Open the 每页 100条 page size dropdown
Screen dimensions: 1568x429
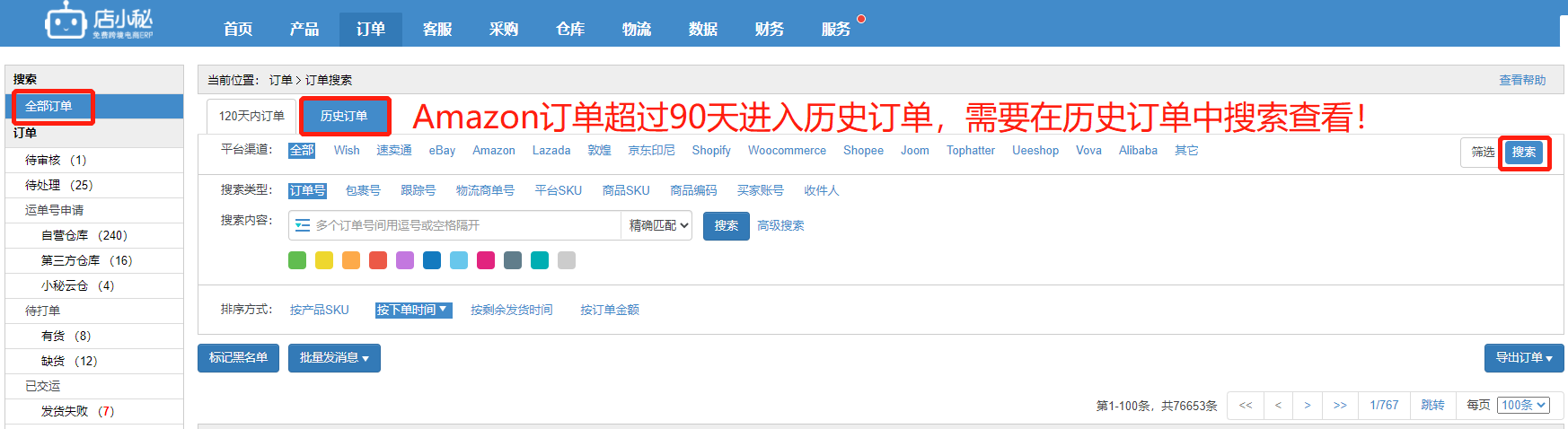(1524, 405)
